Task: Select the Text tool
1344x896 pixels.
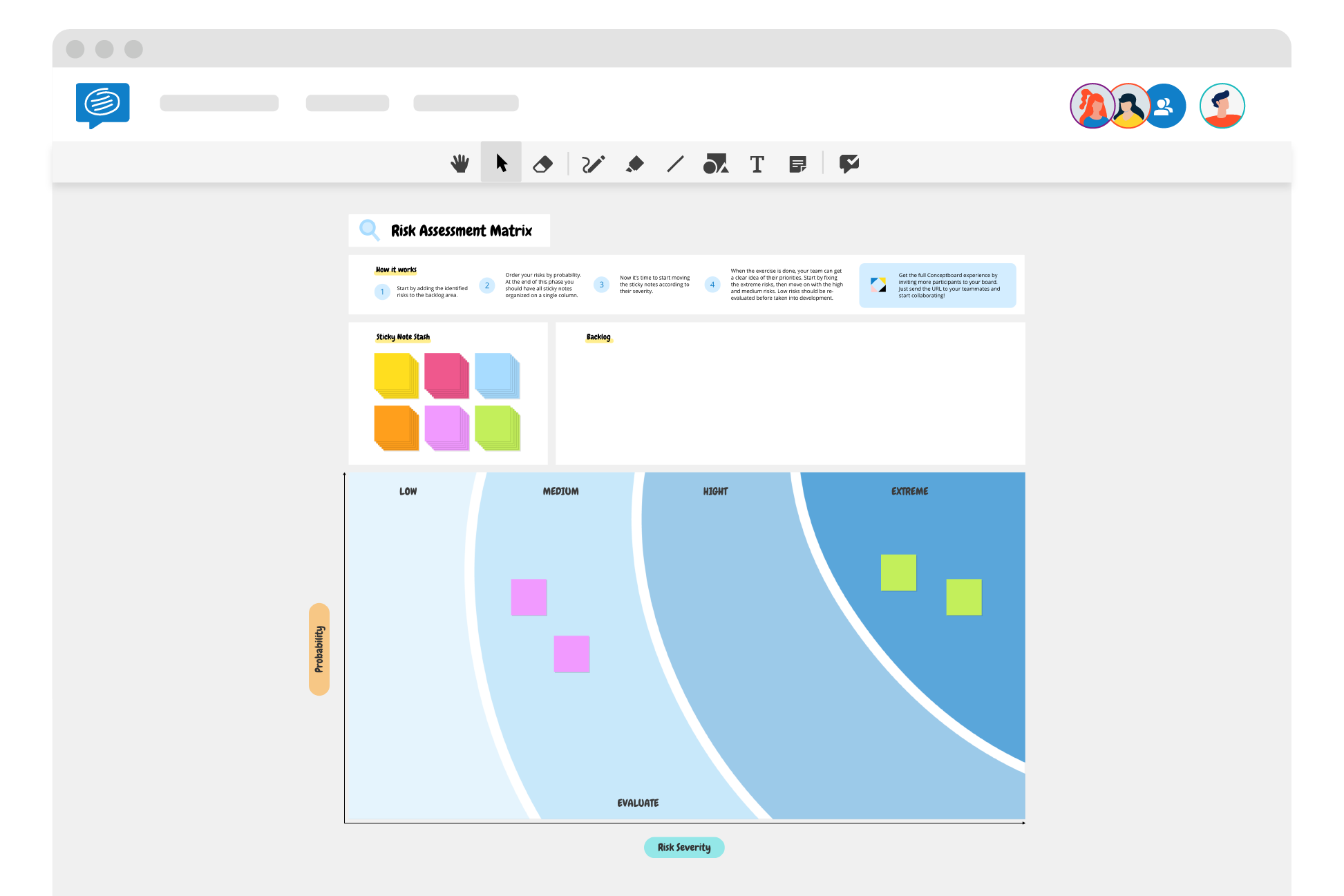Action: point(757,163)
